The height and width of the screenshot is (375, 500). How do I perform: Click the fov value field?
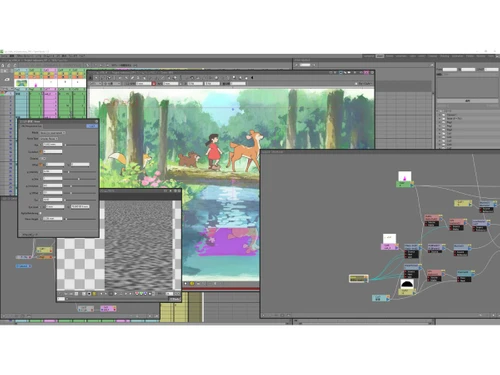click(53, 200)
